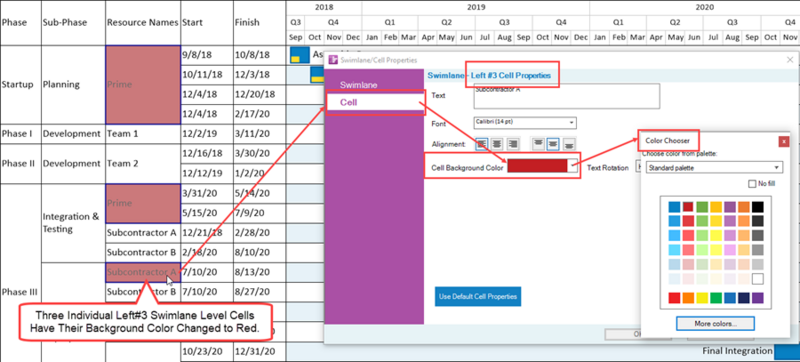Click the Swimlane/Cell Properties title bar app icon
800x362 pixels.
tap(334, 60)
